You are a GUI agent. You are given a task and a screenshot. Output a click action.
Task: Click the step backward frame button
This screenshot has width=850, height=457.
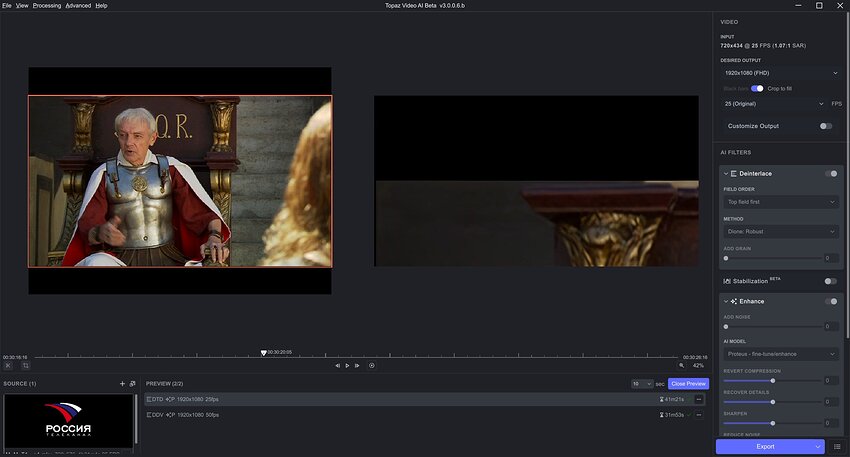pyautogui.click(x=337, y=366)
